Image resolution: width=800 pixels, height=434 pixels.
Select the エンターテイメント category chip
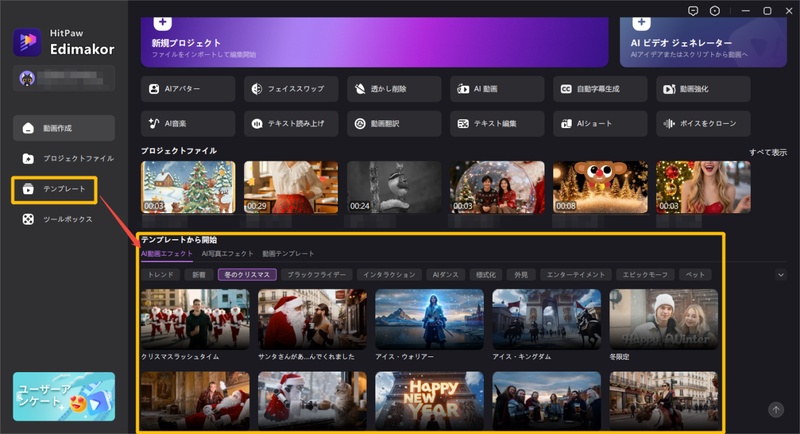click(576, 275)
